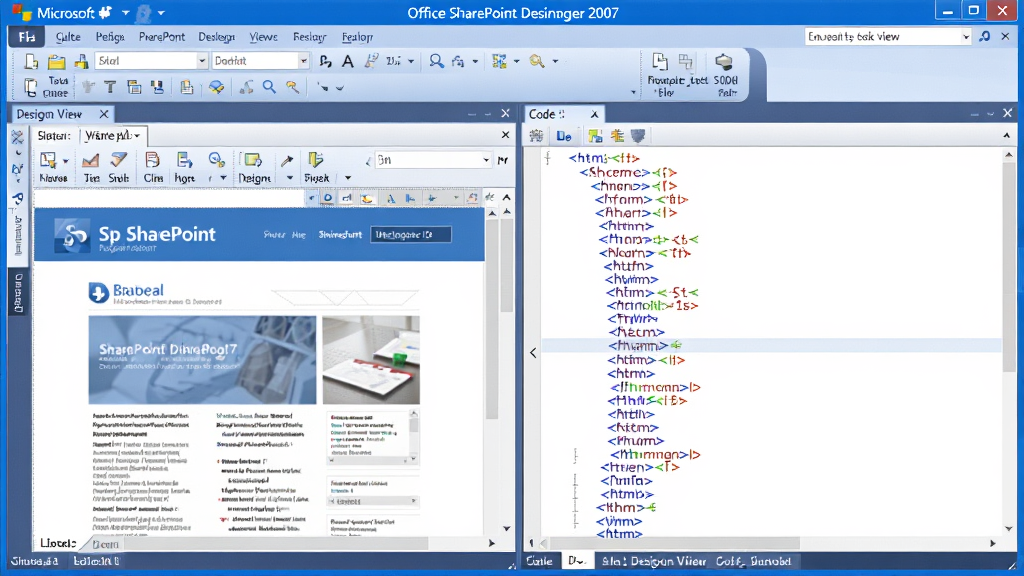Open the Views menu
This screenshot has width=1024, height=576.
tap(263, 37)
